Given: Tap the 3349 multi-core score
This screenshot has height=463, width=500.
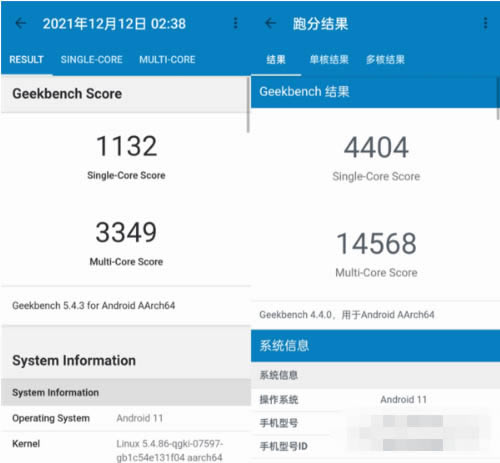Looking at the screenshot, I should coord(126,232).
